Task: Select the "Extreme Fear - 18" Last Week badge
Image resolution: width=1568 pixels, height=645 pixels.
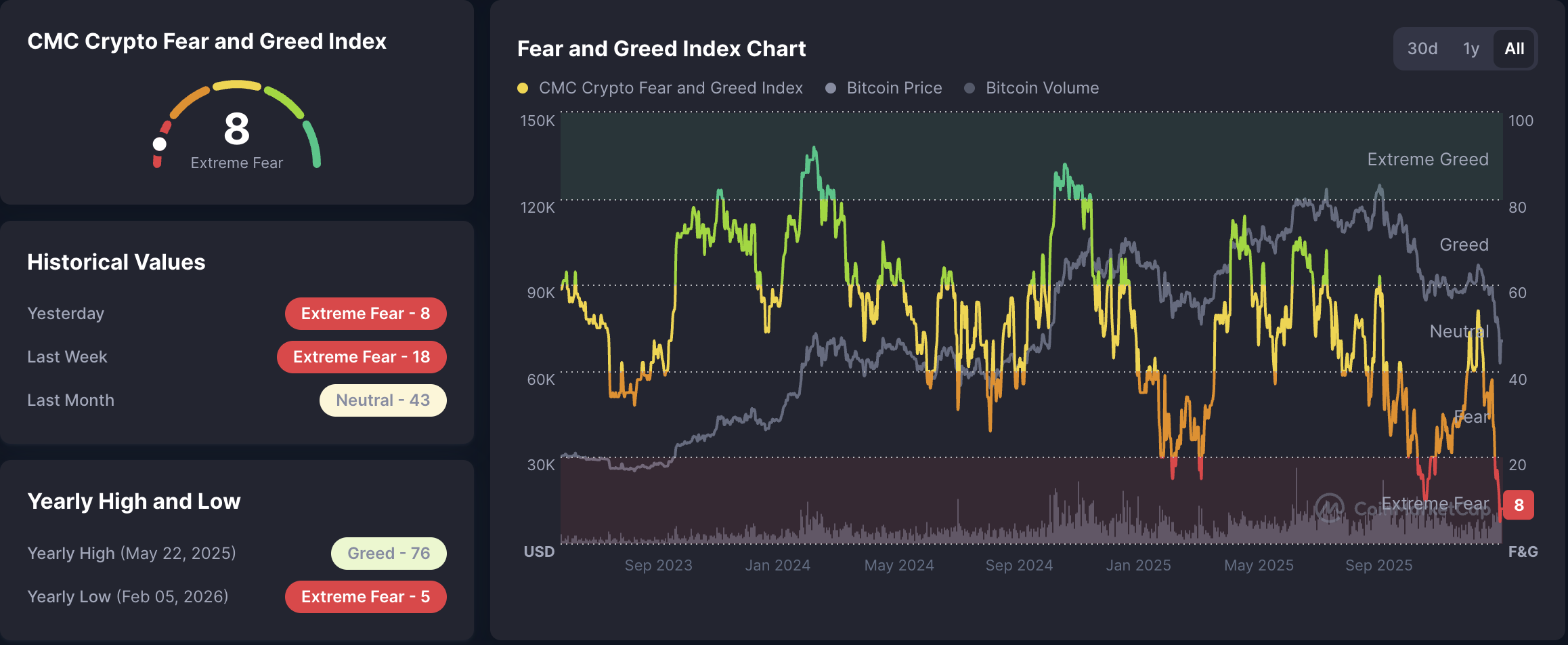Action: click(x=362, y=356)
